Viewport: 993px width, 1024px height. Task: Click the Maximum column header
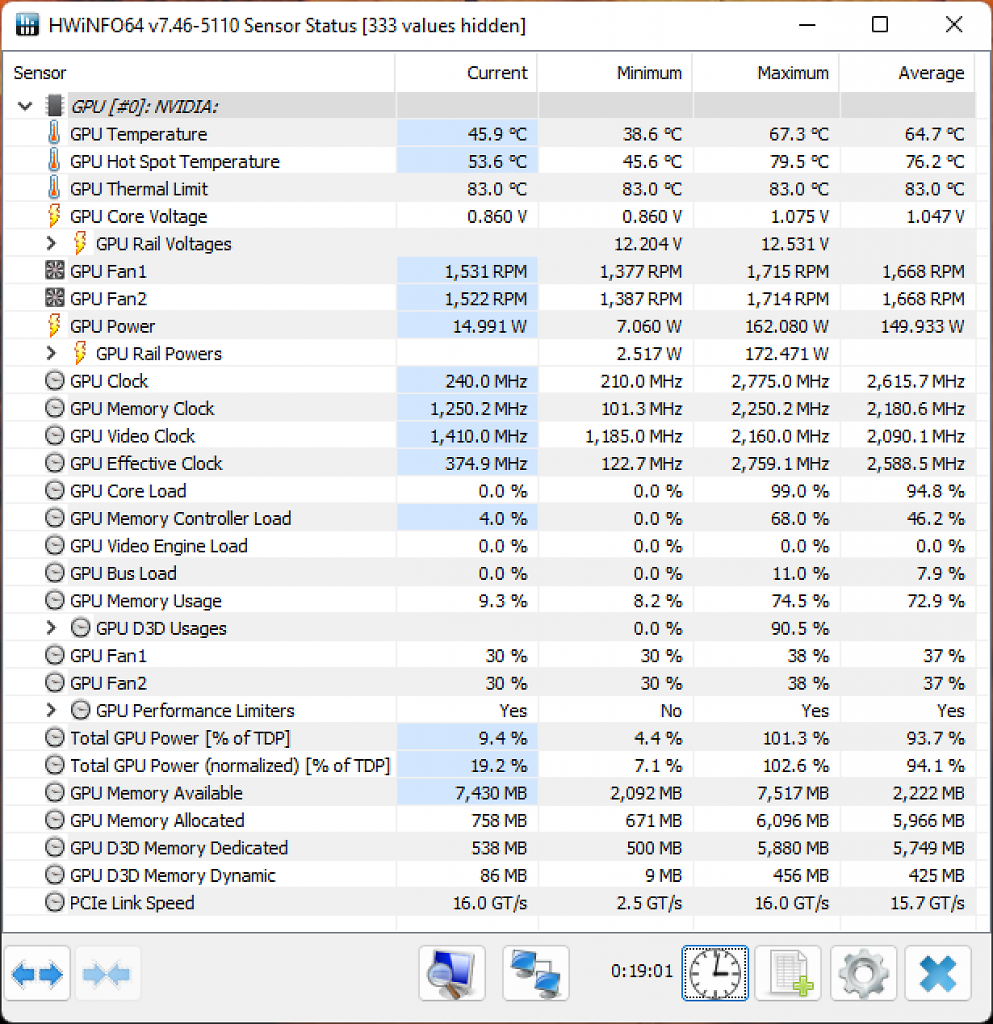pyautogui.click(x=766, y=72)
